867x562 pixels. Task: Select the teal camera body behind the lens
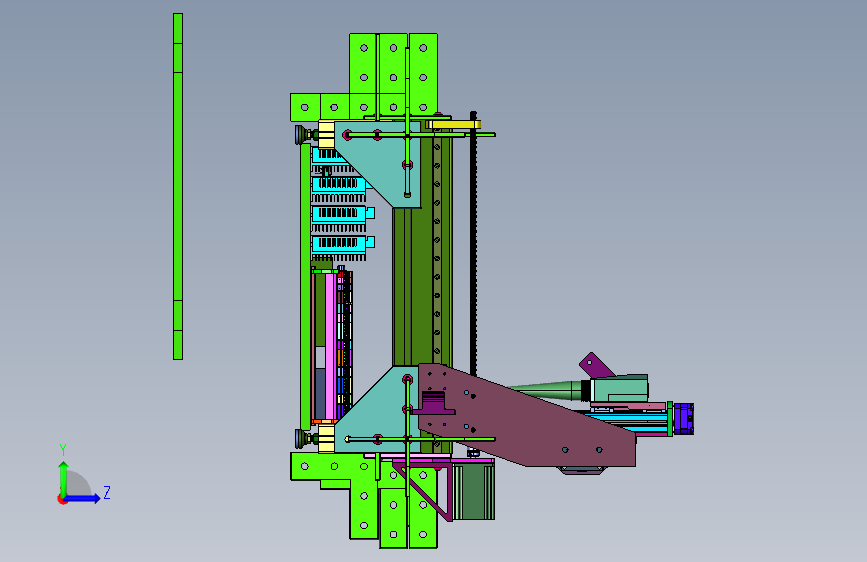pos(619,388)
